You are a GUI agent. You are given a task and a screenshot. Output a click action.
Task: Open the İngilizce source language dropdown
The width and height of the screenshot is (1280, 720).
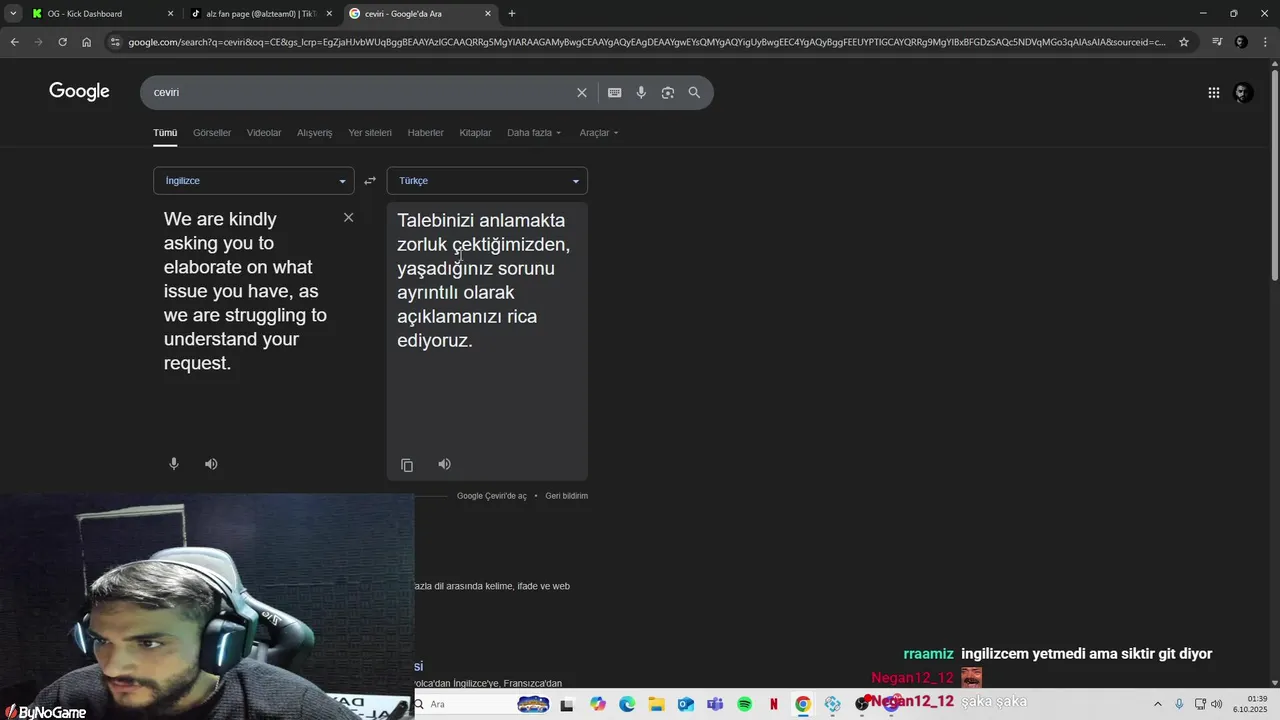coord(254,181)
